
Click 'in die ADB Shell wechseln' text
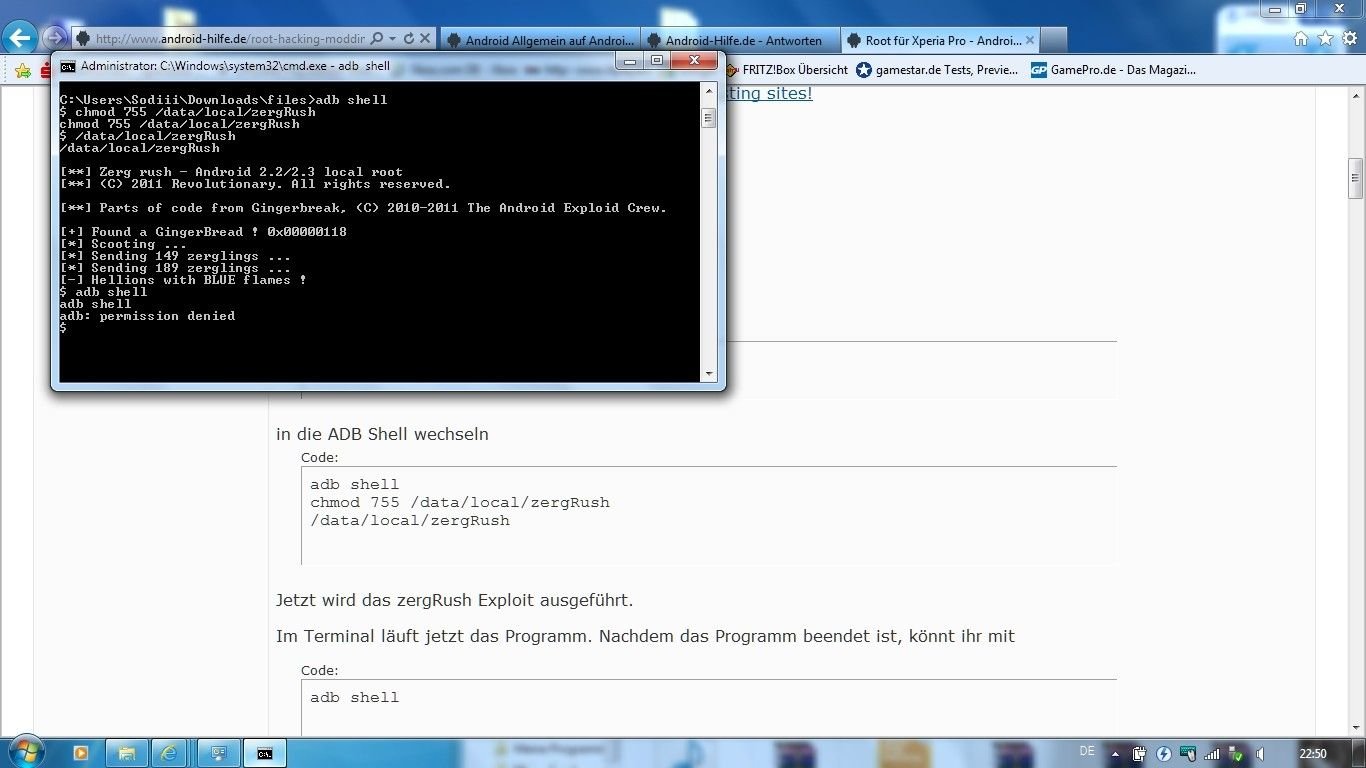tap(382, 434)
